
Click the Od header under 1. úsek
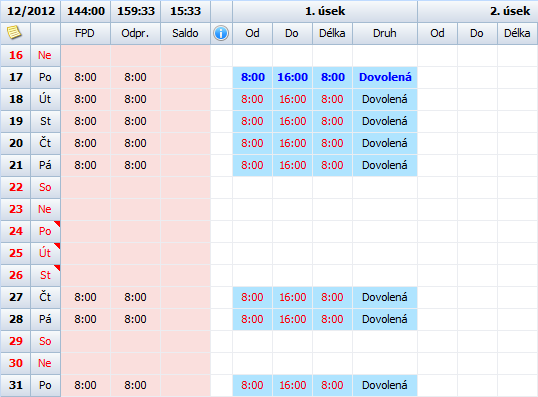[253, 33]
